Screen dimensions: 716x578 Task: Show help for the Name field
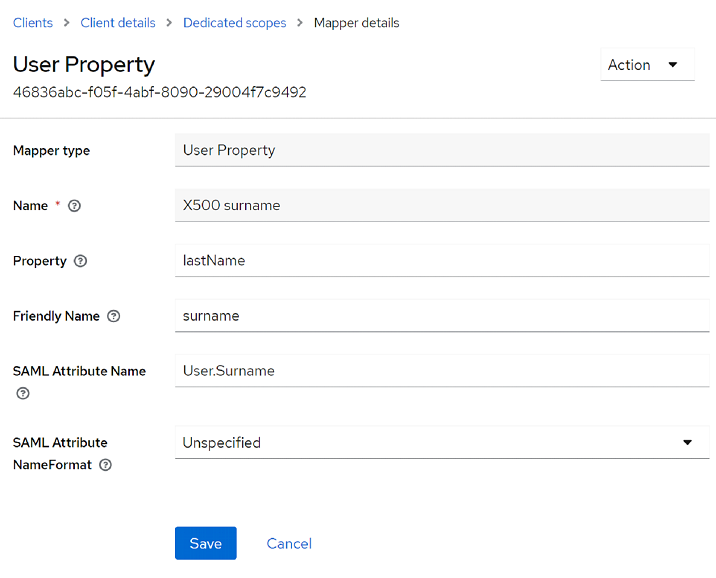click(74, 206)
